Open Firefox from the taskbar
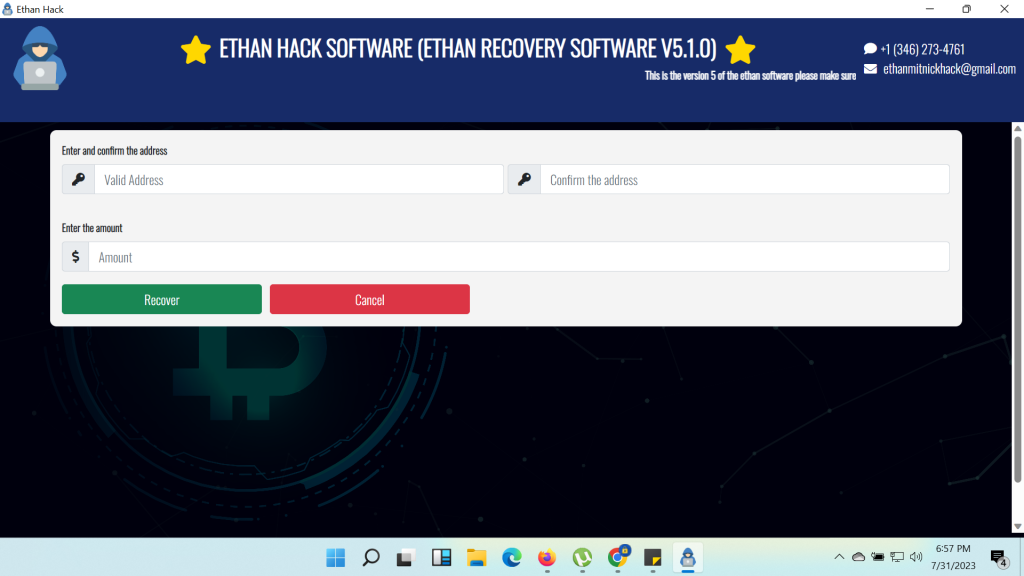This screenshot has height=576, width=1024. [546, 557]
